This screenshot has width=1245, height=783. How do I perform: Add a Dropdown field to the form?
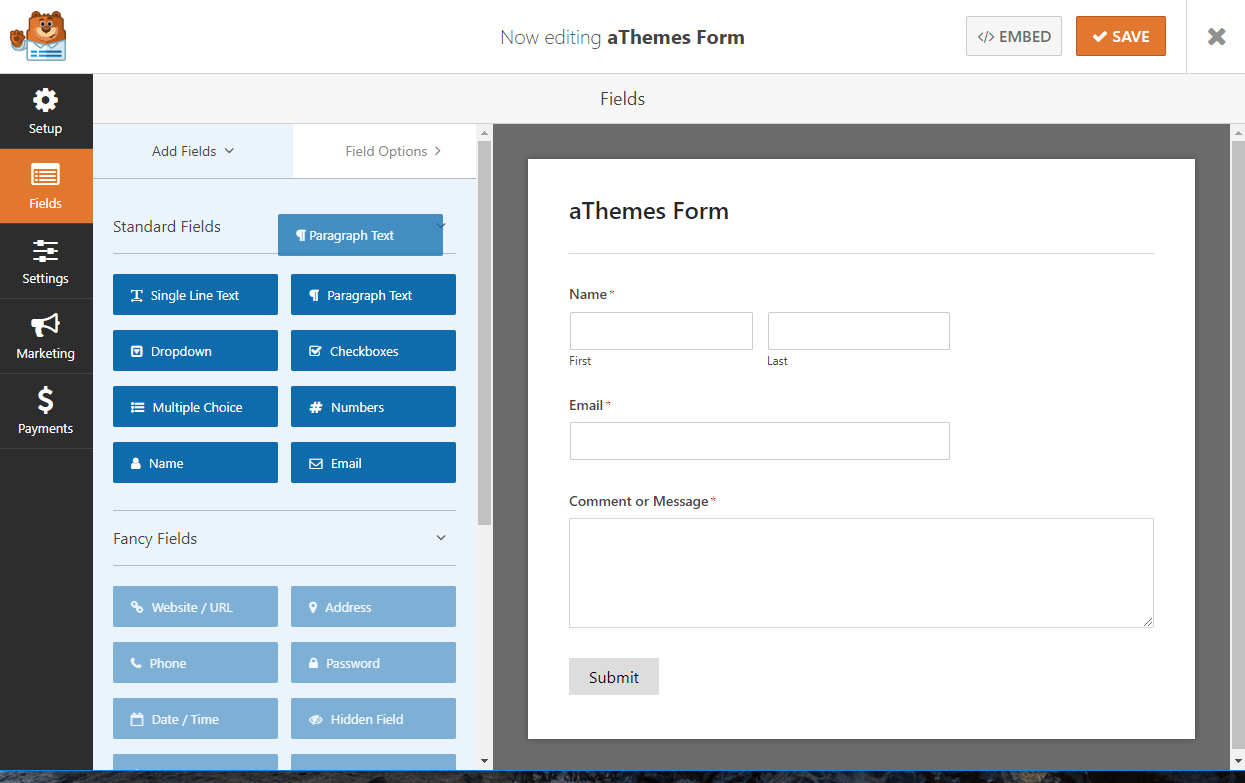[x=195, y=350]
